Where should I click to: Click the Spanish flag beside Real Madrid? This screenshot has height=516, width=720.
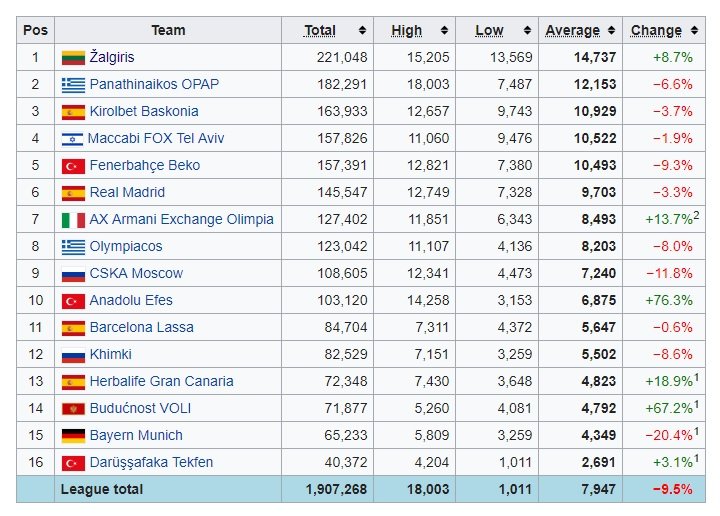pos(73,193)
